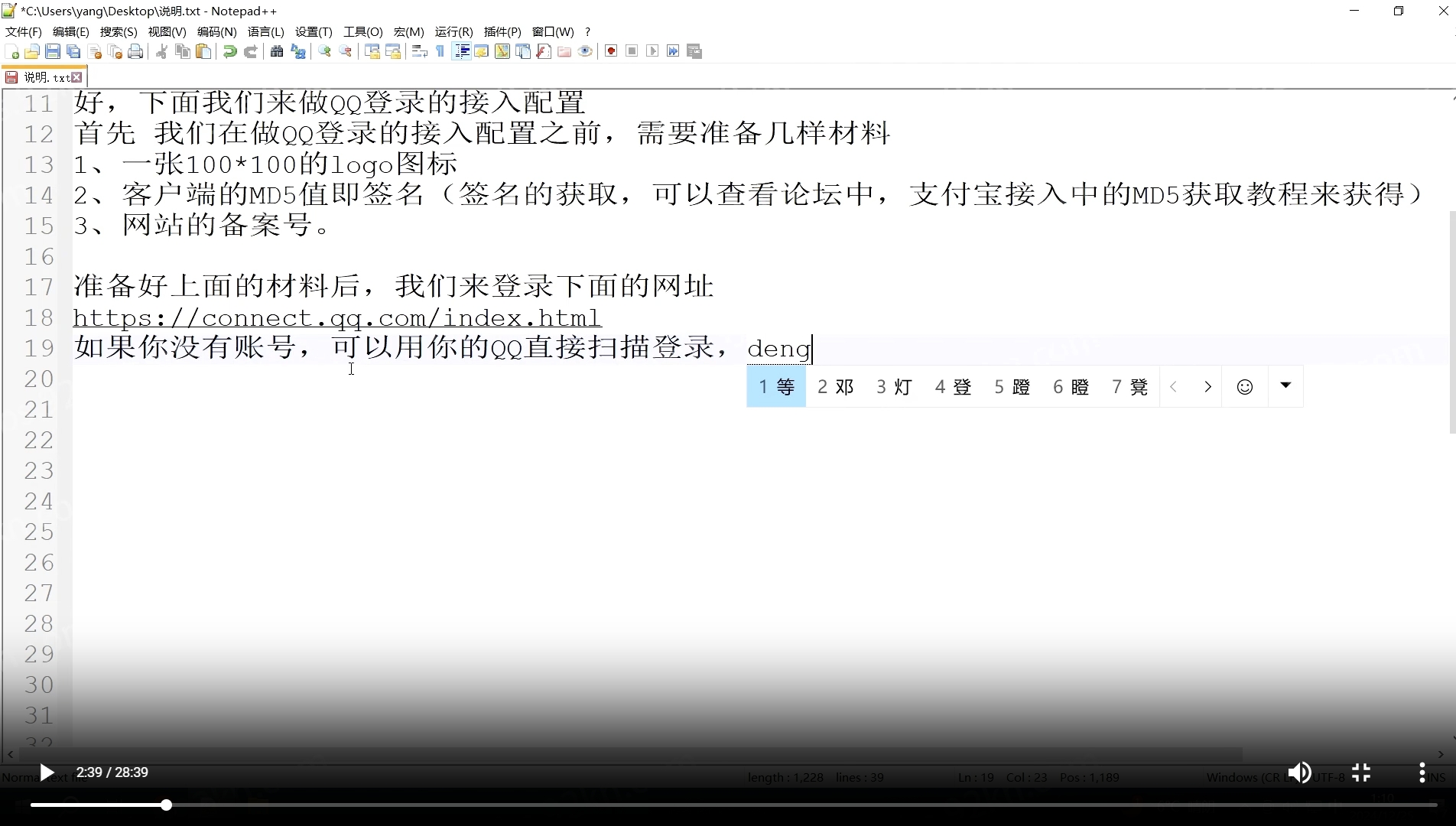Undo with the green arrow icon
Viewport: 1456px width, 826px height.
[x=229, y=51]
